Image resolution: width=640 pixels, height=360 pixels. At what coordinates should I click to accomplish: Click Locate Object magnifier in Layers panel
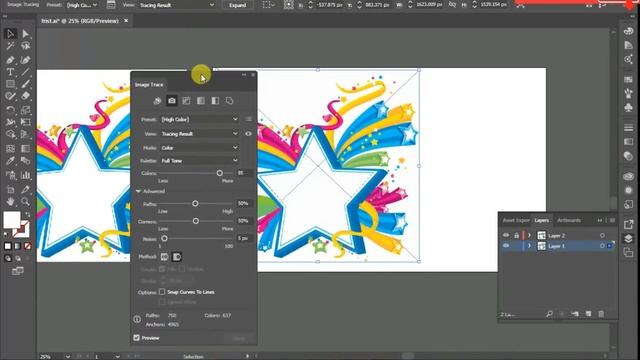click(549, 314)
